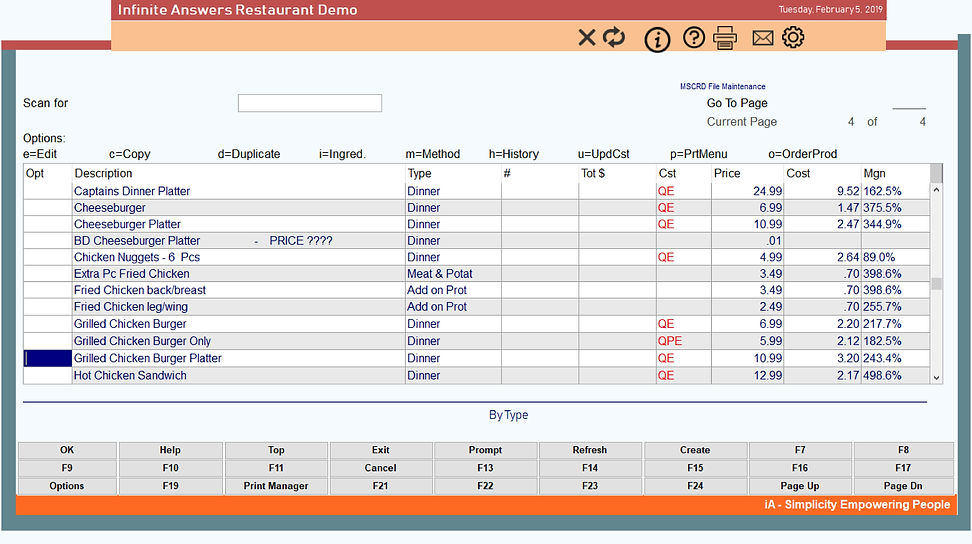Click the Page Up button
972x544 pixels.
pyautogui.click(x=800, y=486)
